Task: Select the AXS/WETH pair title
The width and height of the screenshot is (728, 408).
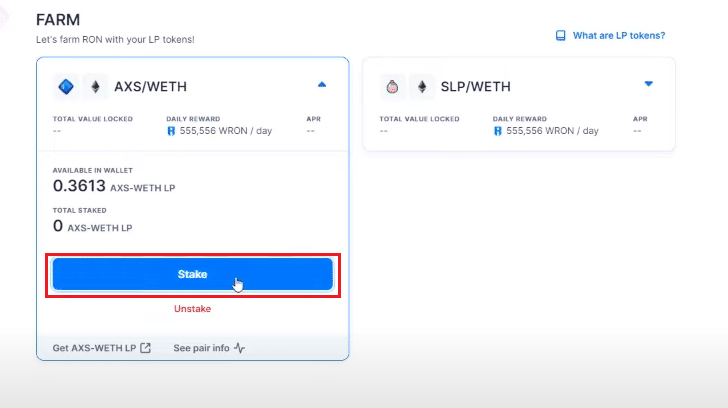Action: (150, 87)
